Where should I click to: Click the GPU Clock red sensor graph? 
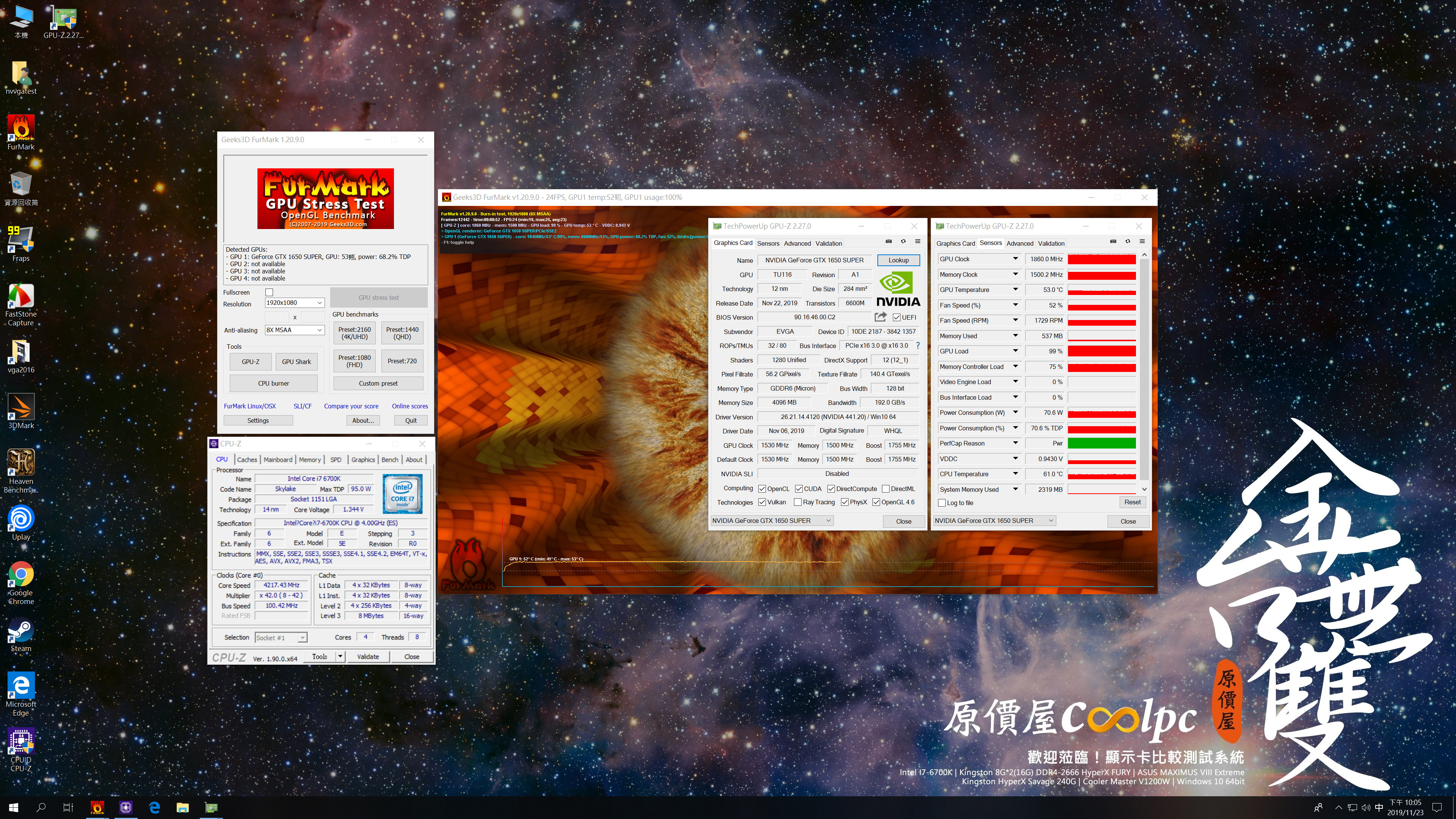click(x=1101, y=259)
